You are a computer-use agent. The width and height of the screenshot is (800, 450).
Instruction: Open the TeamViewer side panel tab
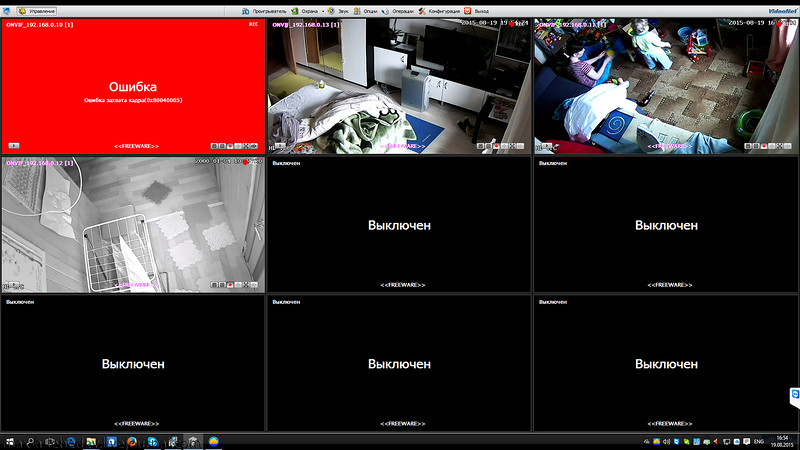(795, 397)
